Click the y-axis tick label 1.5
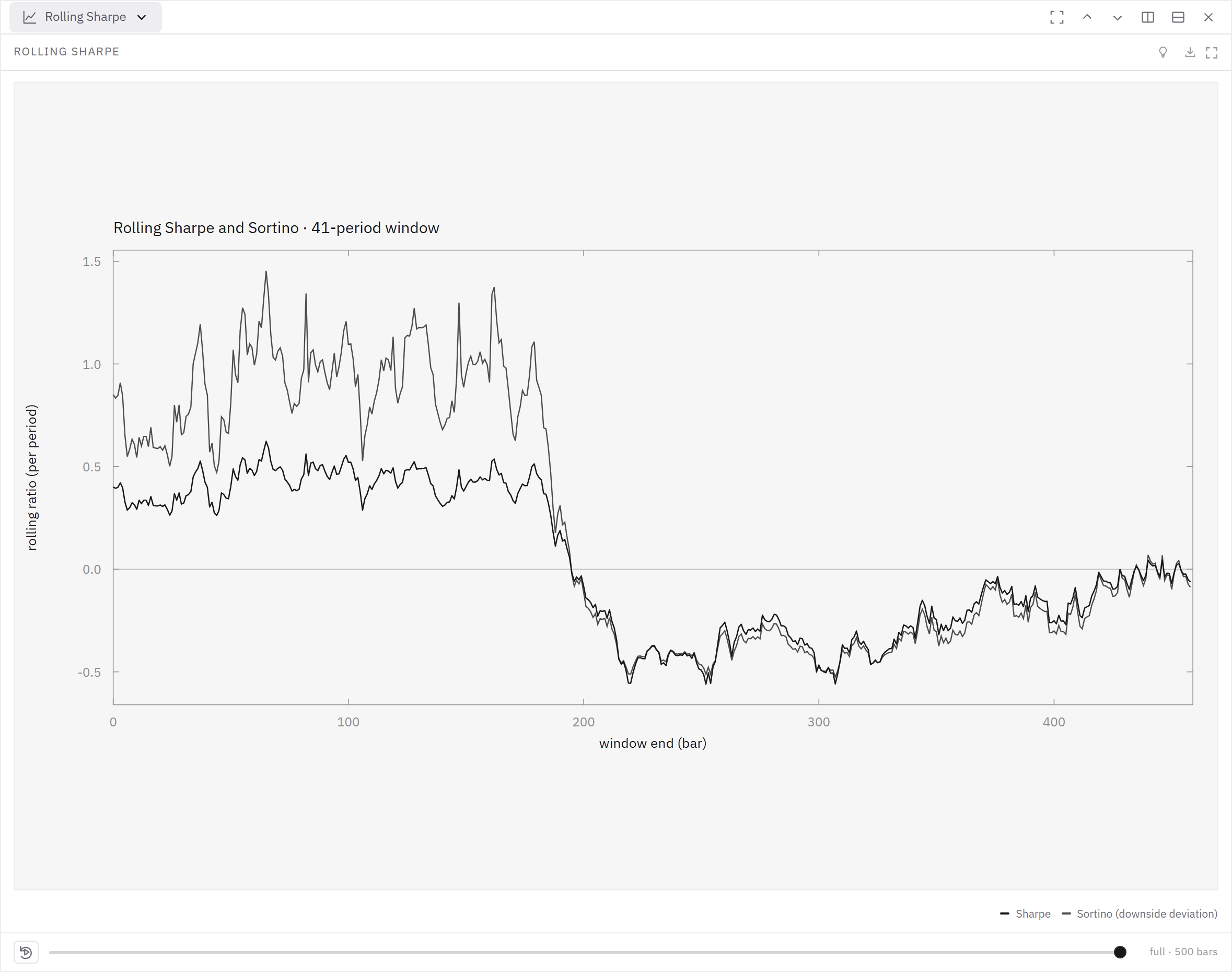This screenshot has width=1232, height=972. click(x=91, y=262)
